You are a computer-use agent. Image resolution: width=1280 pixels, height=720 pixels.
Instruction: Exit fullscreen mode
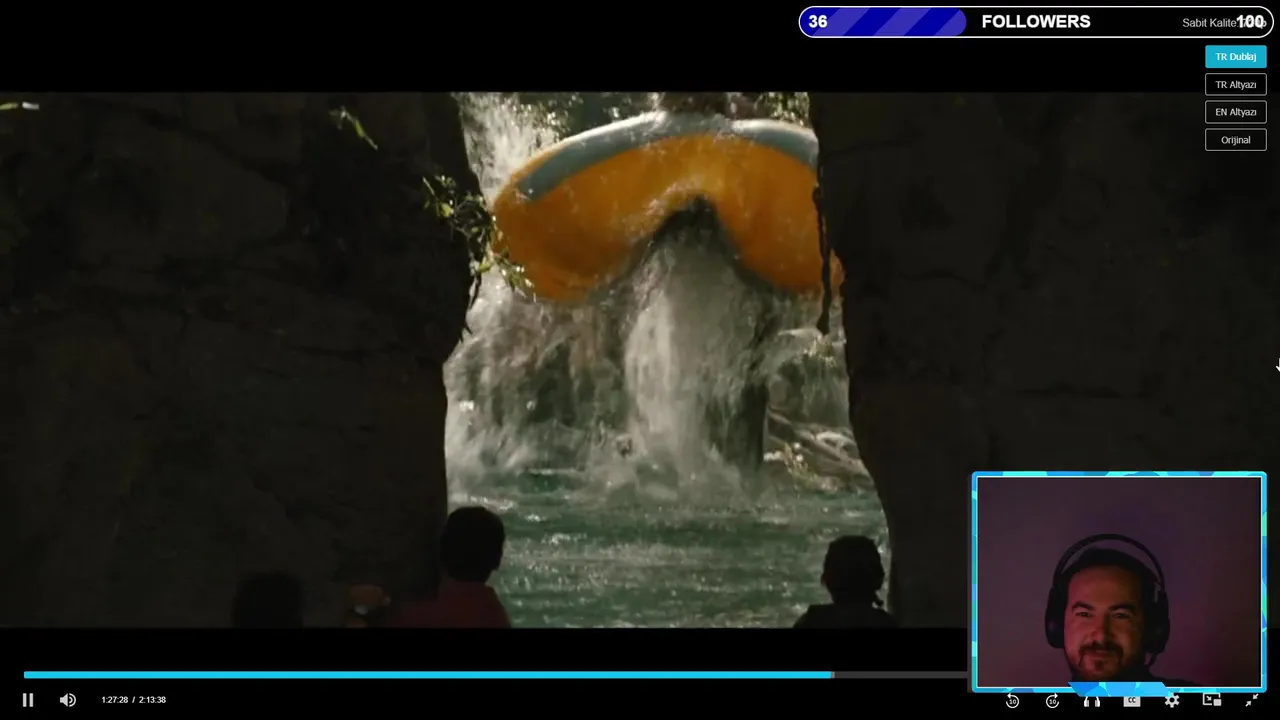[1252, 701]
